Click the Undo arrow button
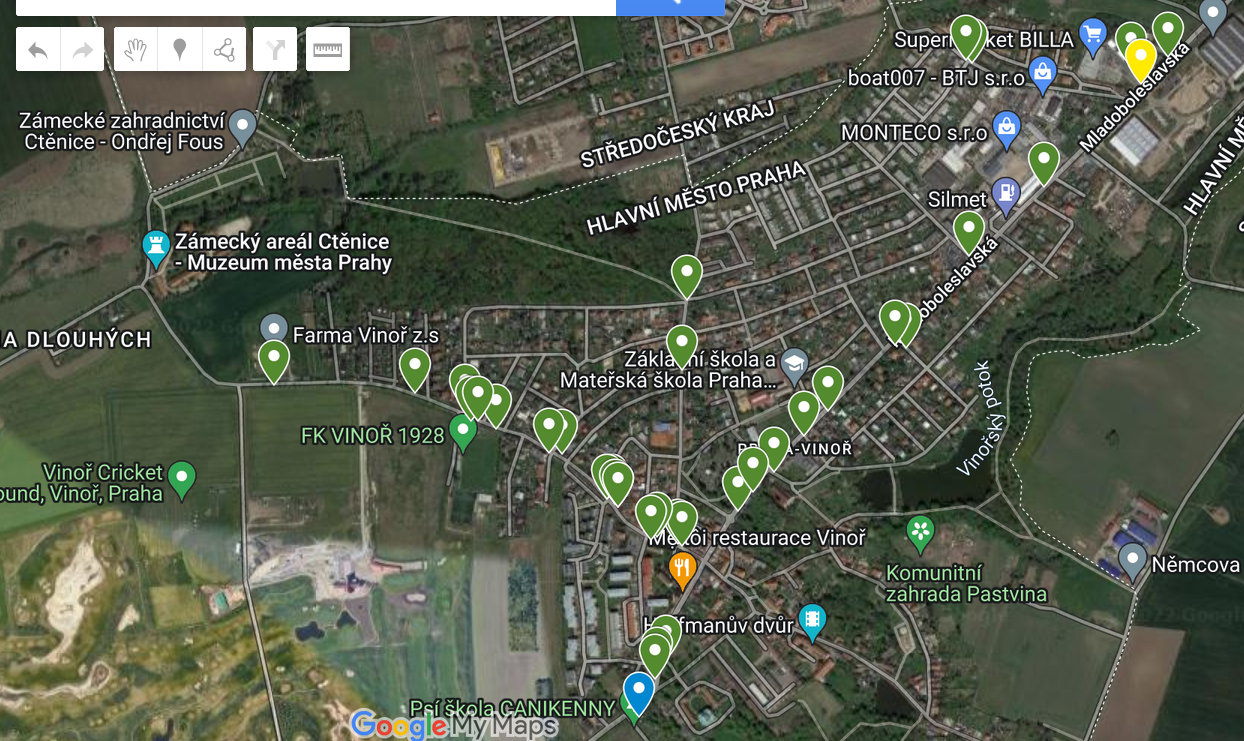 point(38,49)
